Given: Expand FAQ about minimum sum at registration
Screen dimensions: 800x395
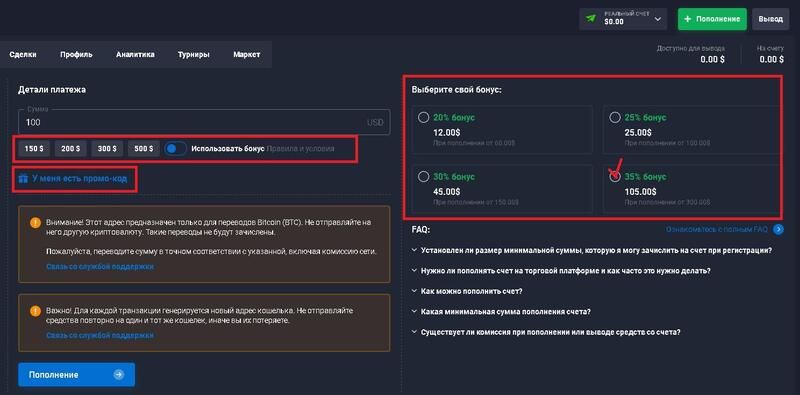Looking at the screenshot, I should tap(592, 251).
